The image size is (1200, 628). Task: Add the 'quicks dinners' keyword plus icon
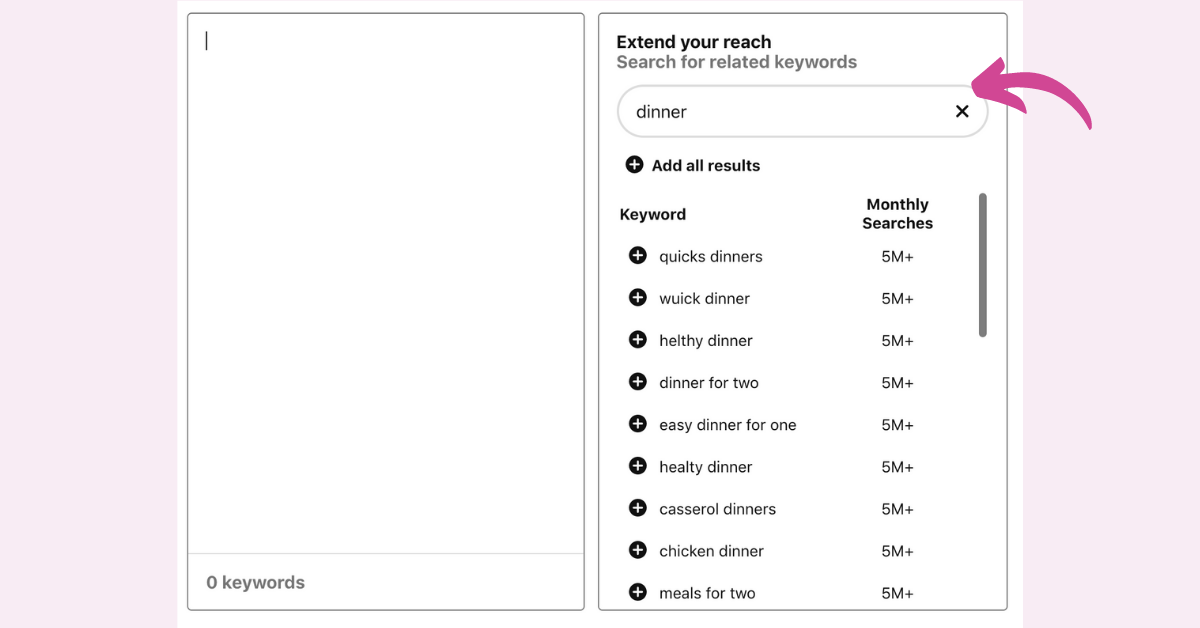tap(637, 255)
